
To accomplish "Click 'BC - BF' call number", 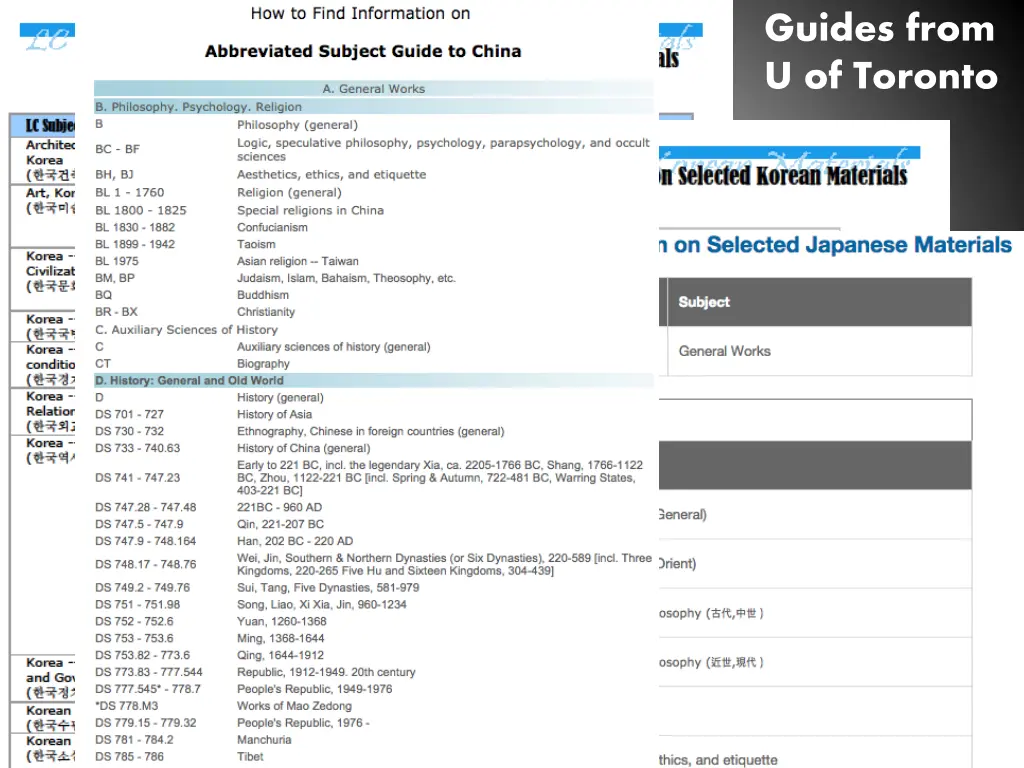I will [118, 149].
